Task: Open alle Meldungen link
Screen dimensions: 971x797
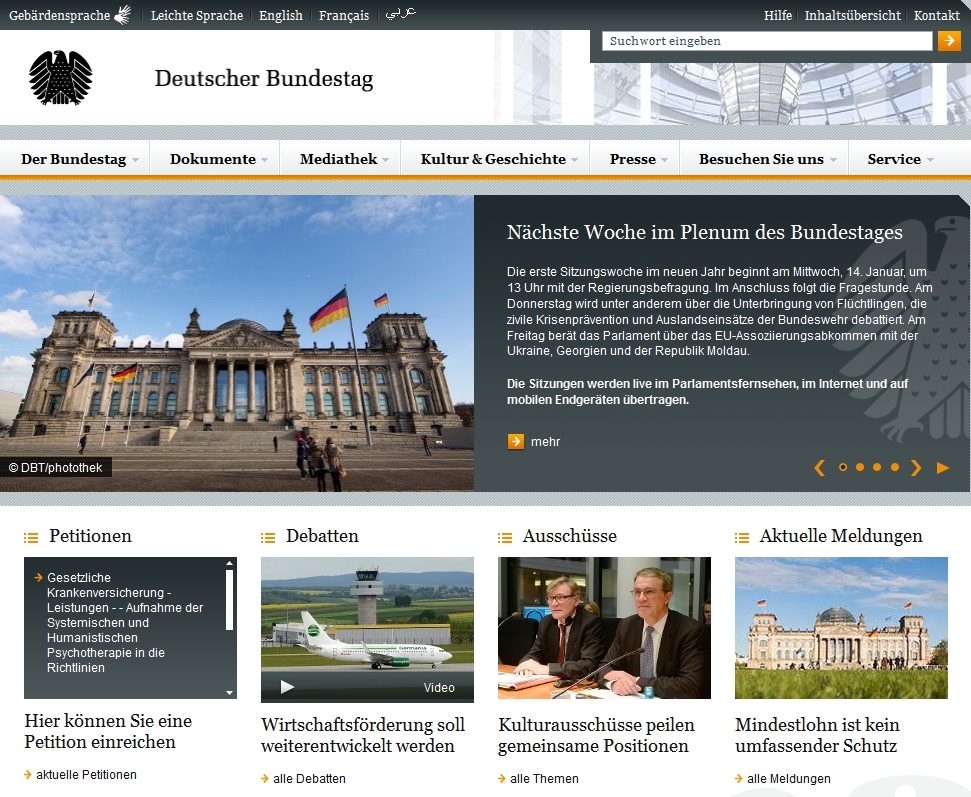Action: coord(789,778)
